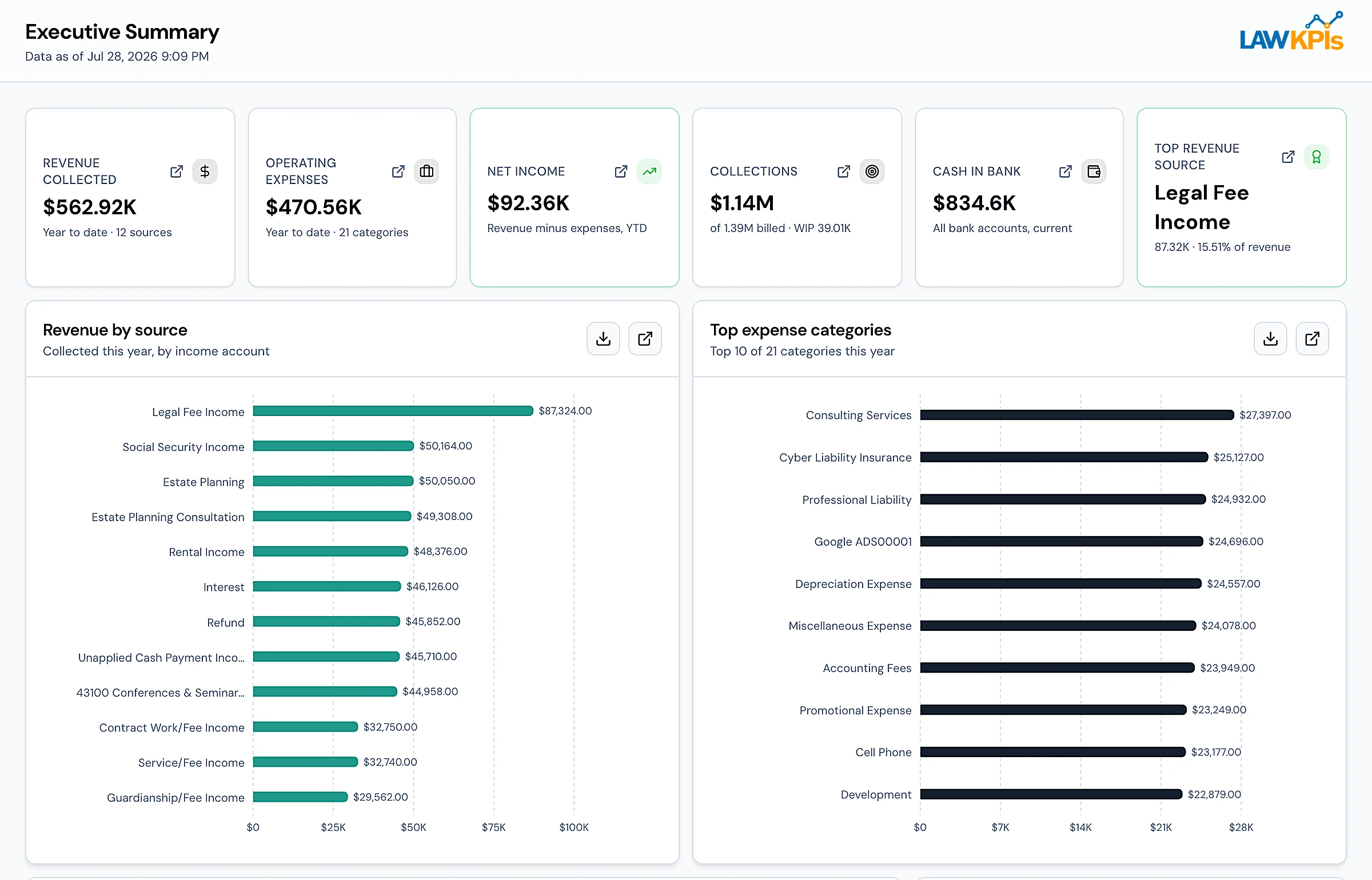
Task: Click the $1.14M collections value
Action: (742, 203)
